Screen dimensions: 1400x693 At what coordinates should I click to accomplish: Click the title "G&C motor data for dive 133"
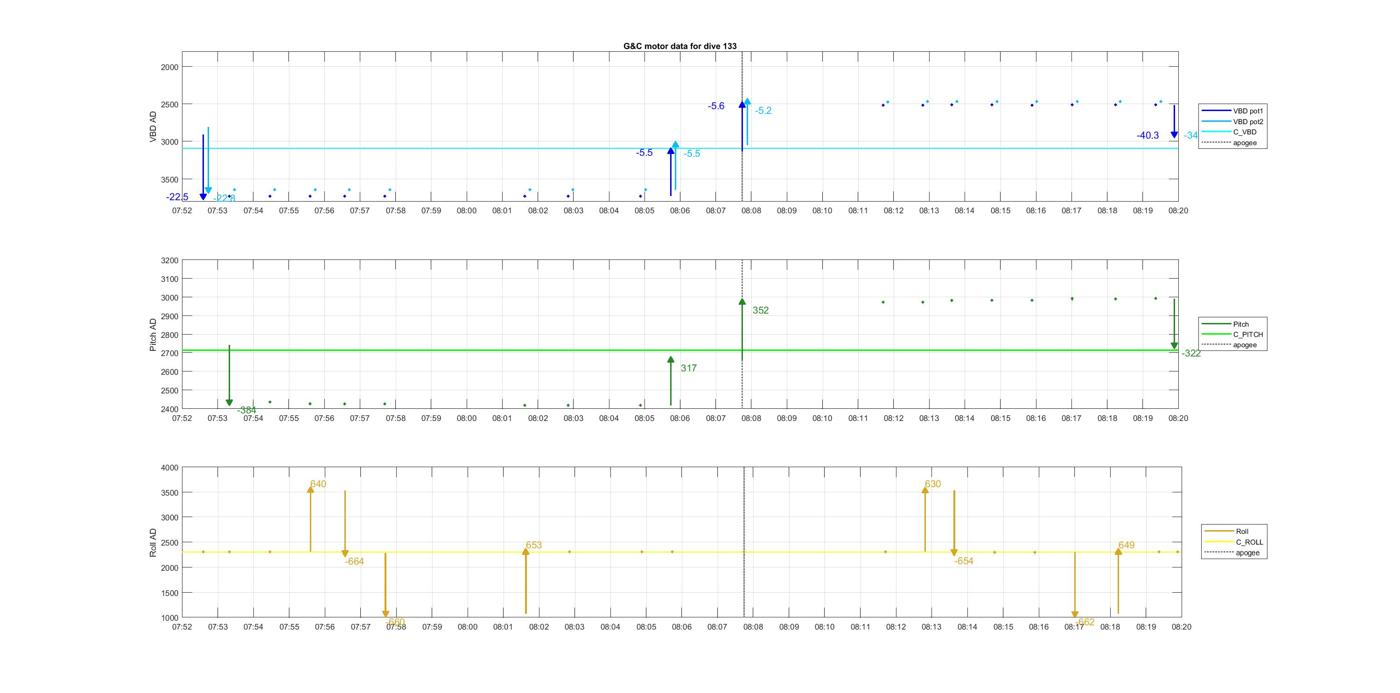coord(680,46)
